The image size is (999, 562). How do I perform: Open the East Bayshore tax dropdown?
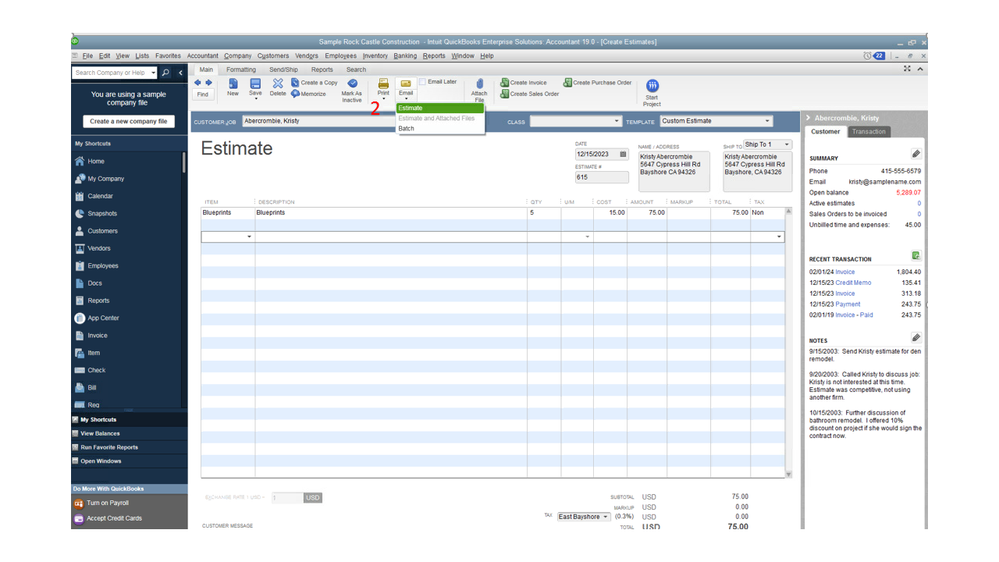(583, 517)
